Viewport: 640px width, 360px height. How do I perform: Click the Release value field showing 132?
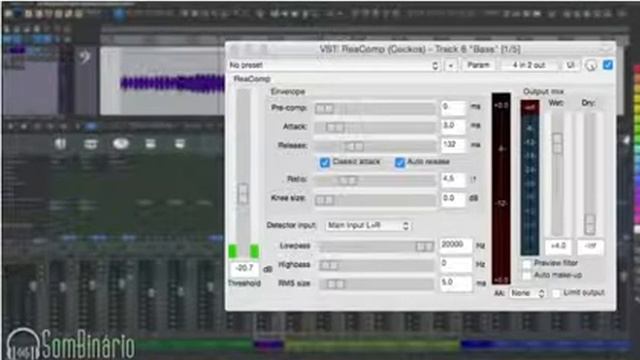pos(453,145)
